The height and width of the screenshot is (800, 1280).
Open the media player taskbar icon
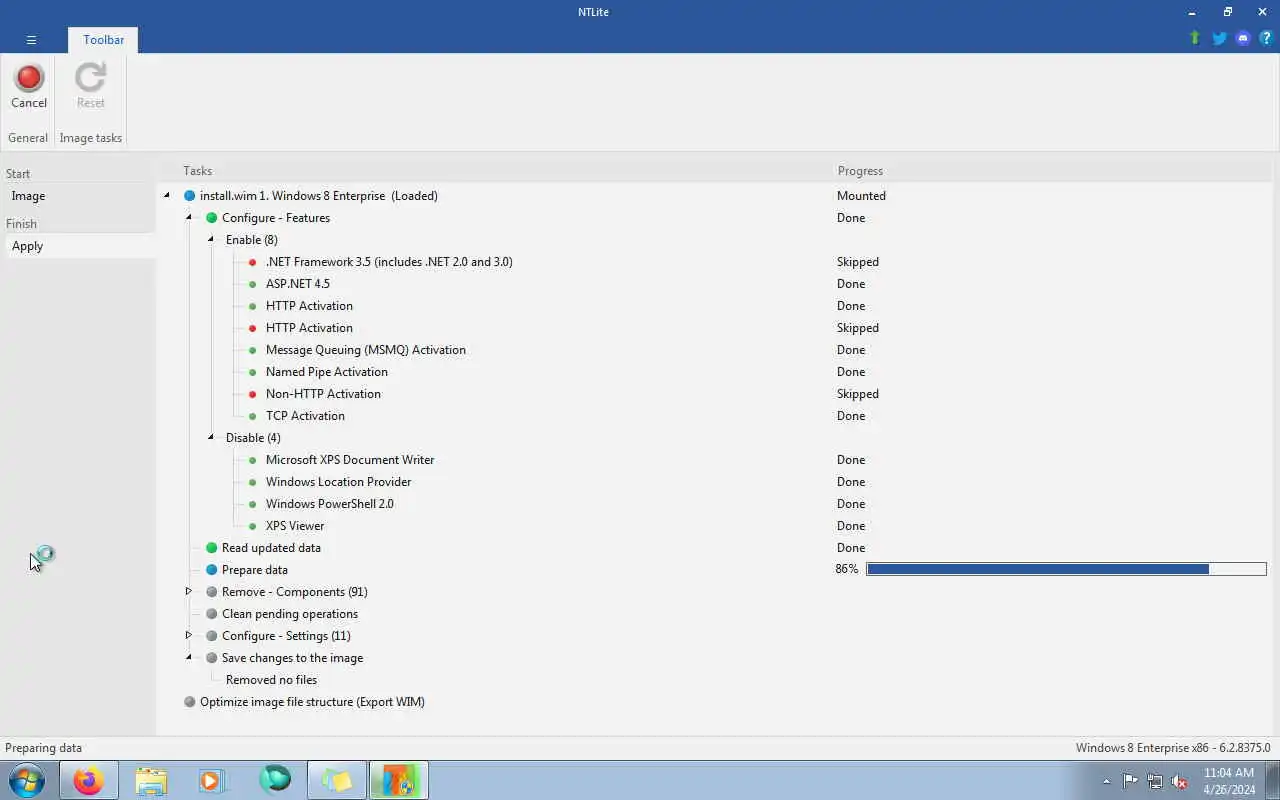212,780
